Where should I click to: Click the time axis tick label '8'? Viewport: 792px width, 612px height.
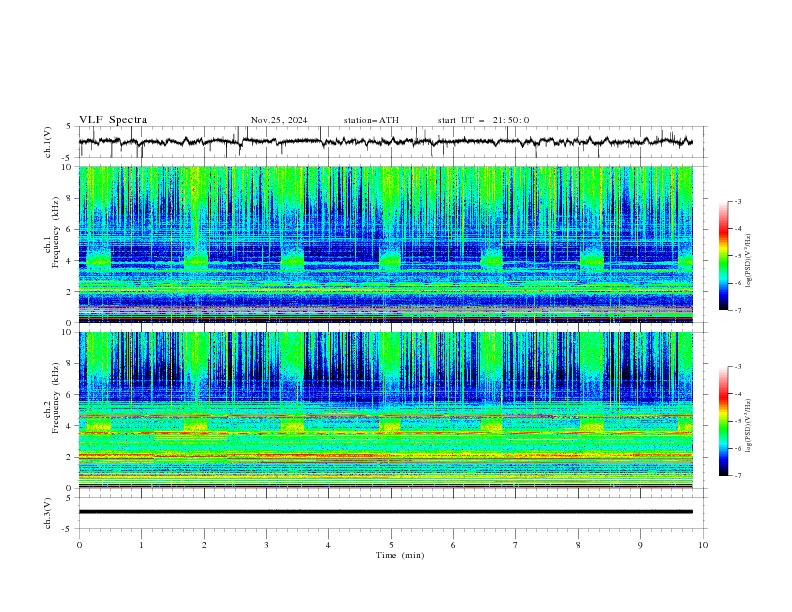578,545
